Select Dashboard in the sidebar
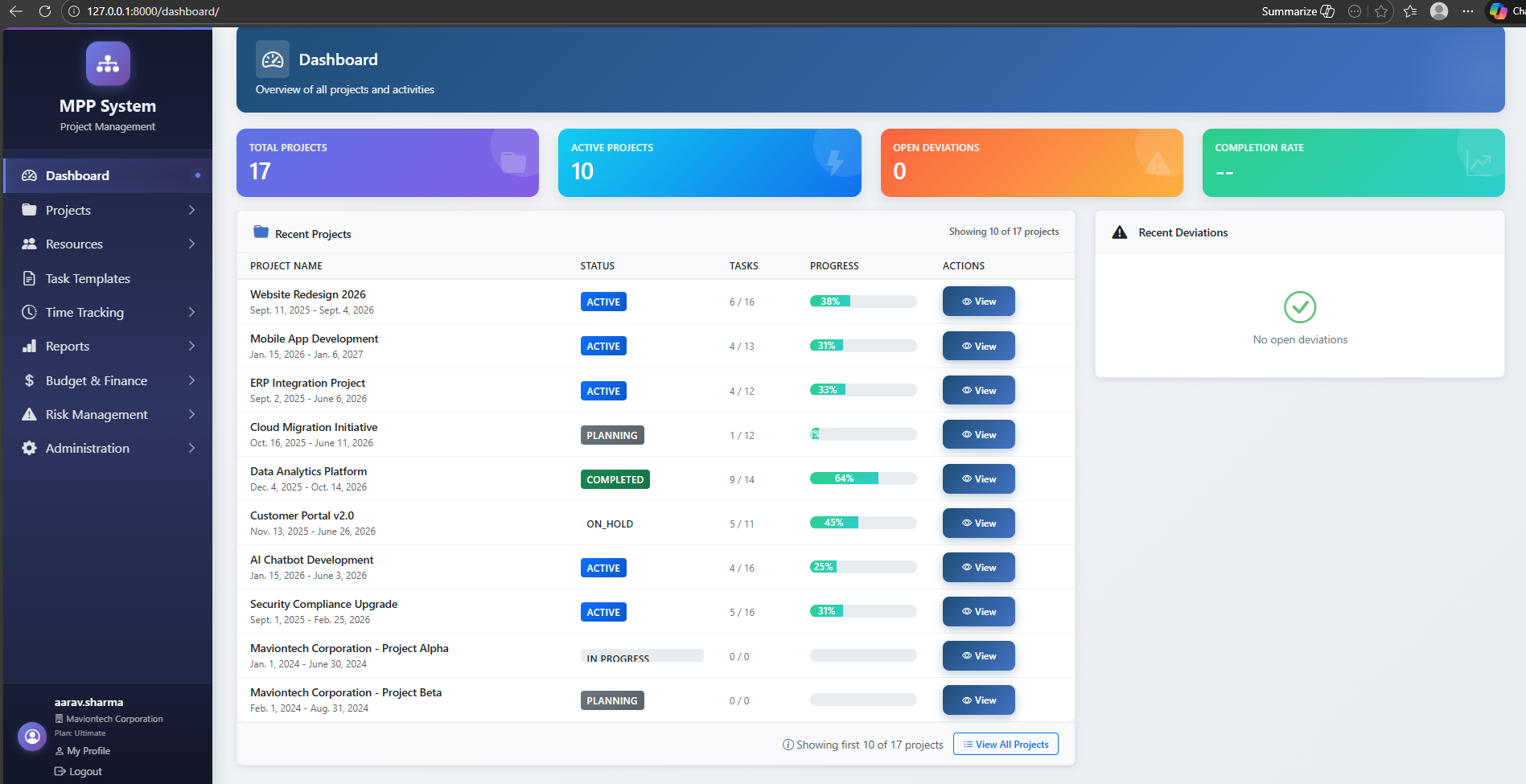This screenshot has height=784, width=1526. [x=77, y=176]
